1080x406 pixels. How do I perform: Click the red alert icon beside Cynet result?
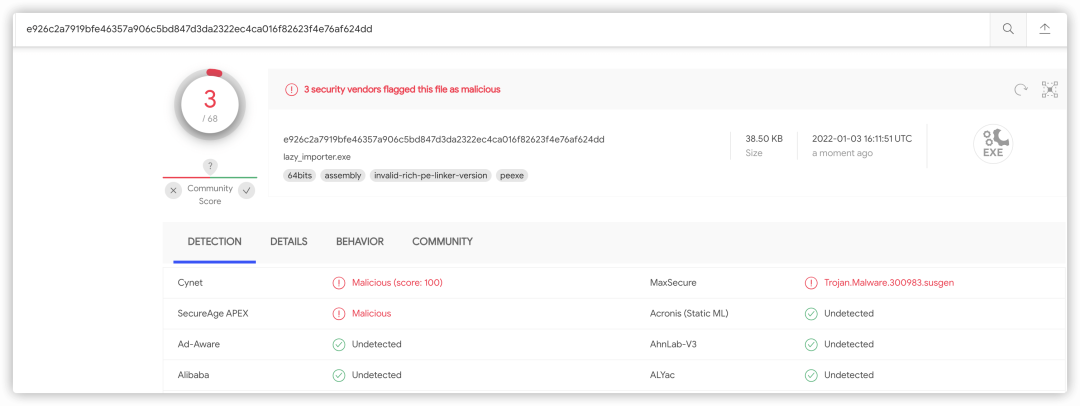(338, 283)
